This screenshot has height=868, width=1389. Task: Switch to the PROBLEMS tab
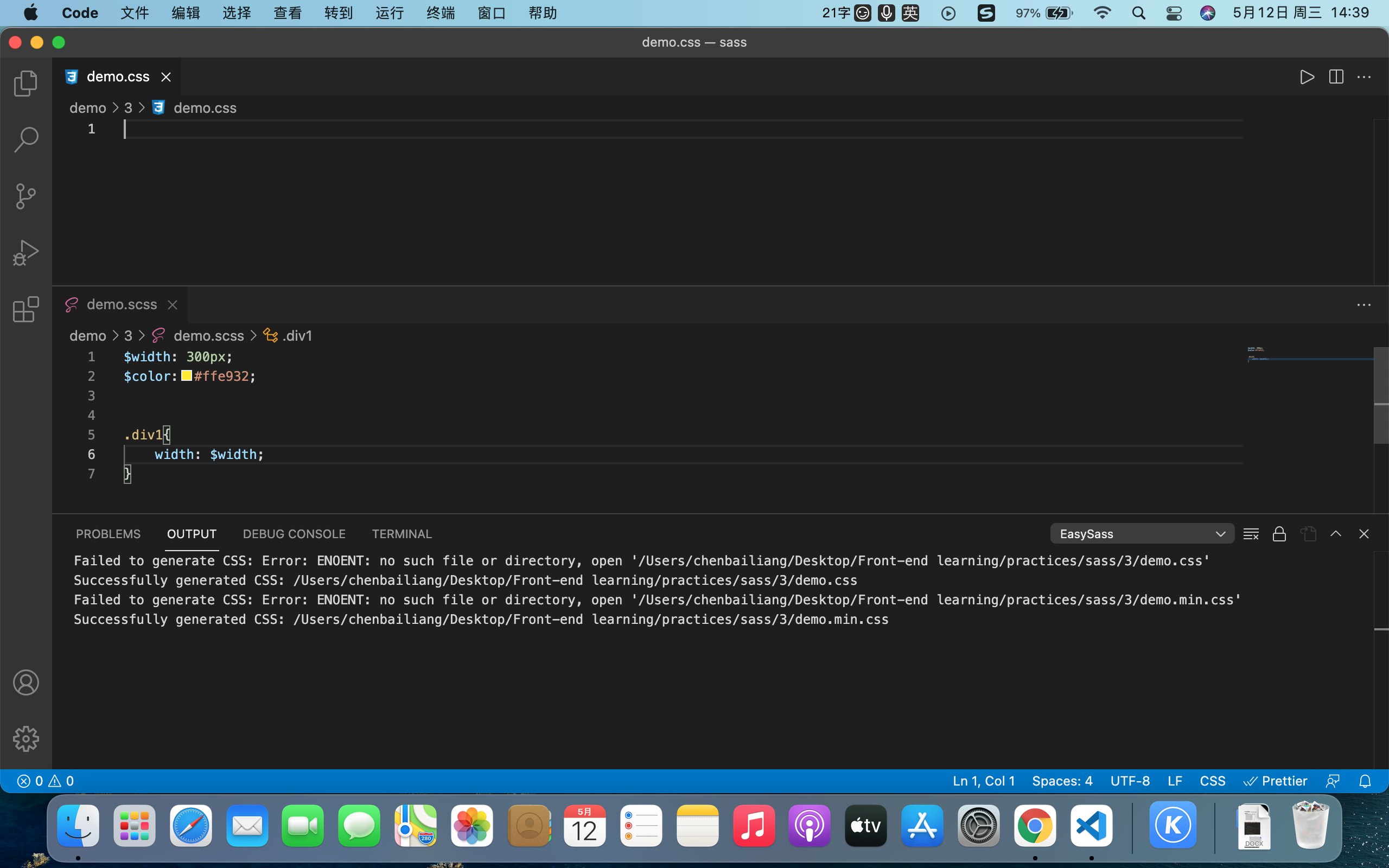108,534
